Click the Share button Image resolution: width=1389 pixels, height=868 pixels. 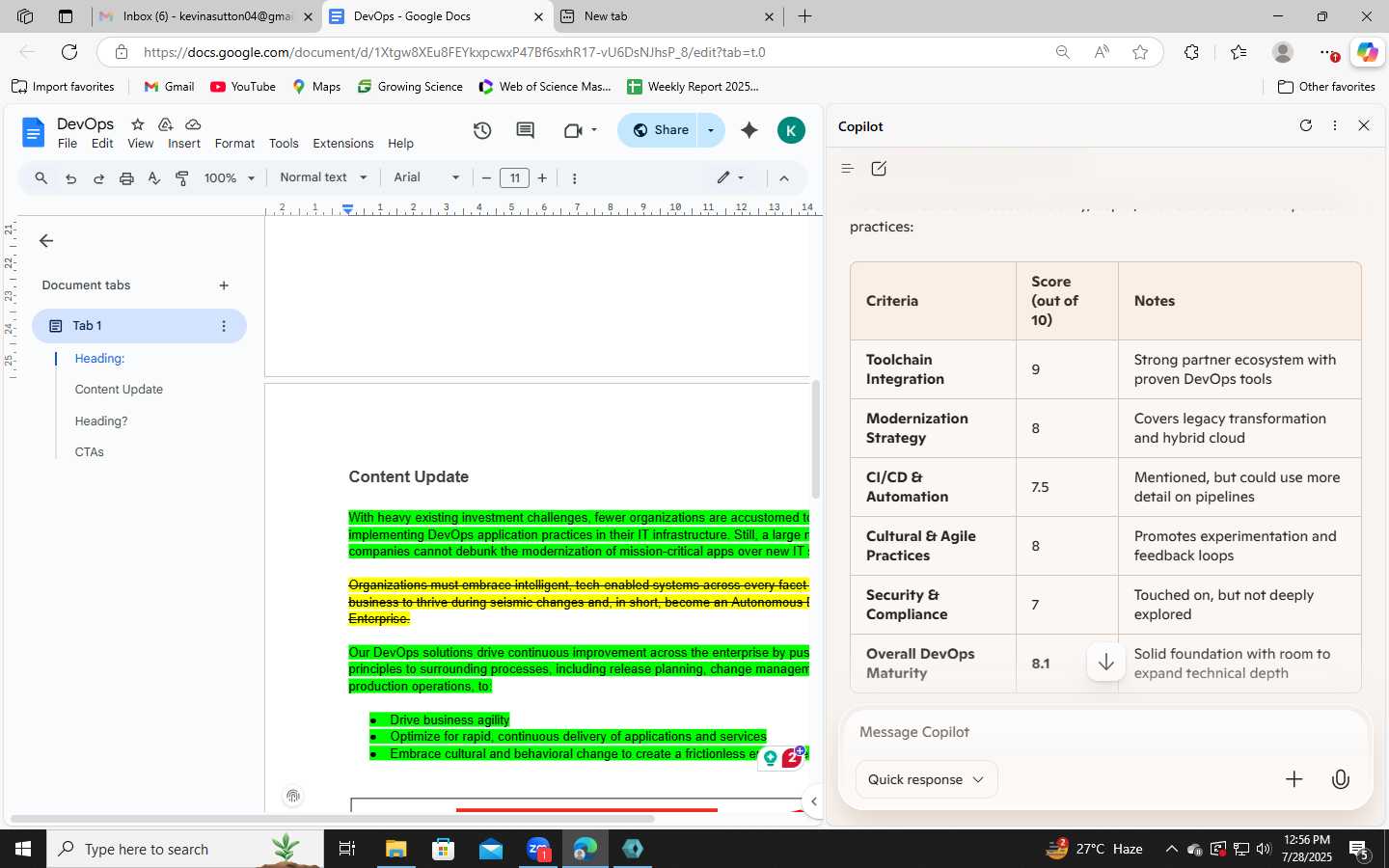pos(659,130)
